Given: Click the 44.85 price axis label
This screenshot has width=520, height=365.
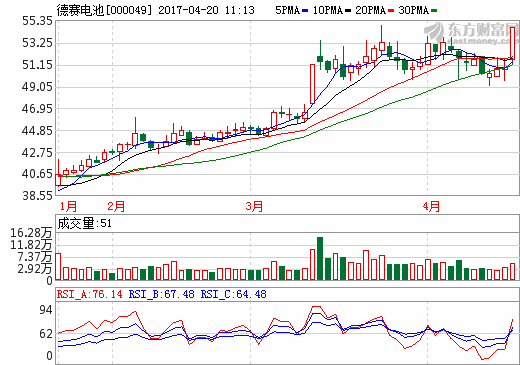Looking at the screenshot, I should tap(37, 131).
